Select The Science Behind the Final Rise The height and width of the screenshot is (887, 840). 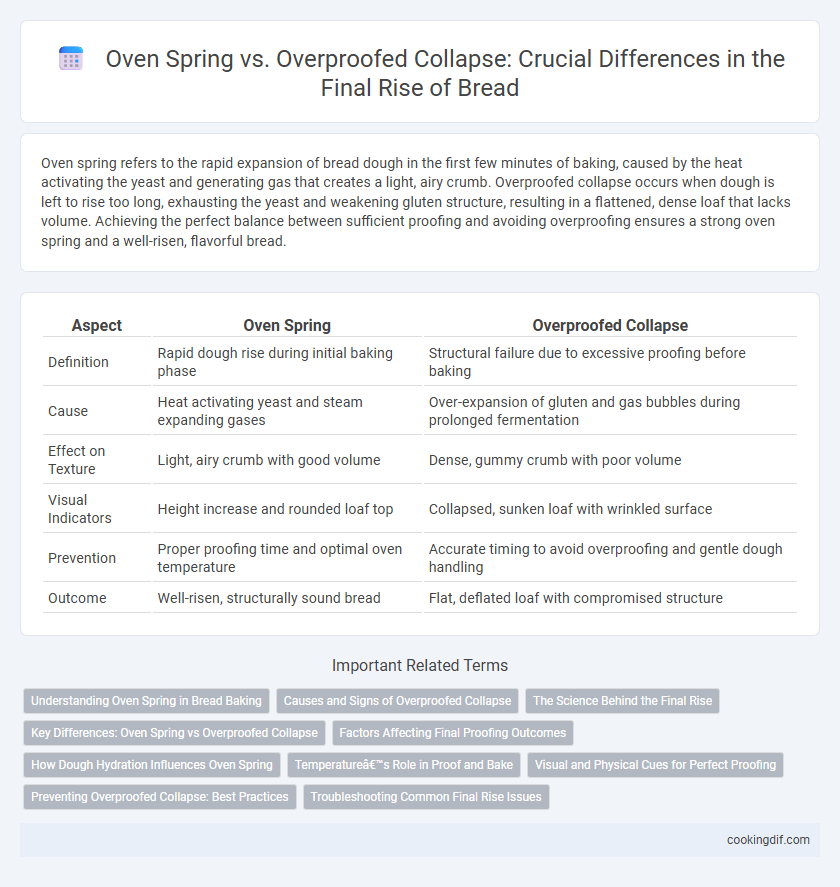(622, 701)
